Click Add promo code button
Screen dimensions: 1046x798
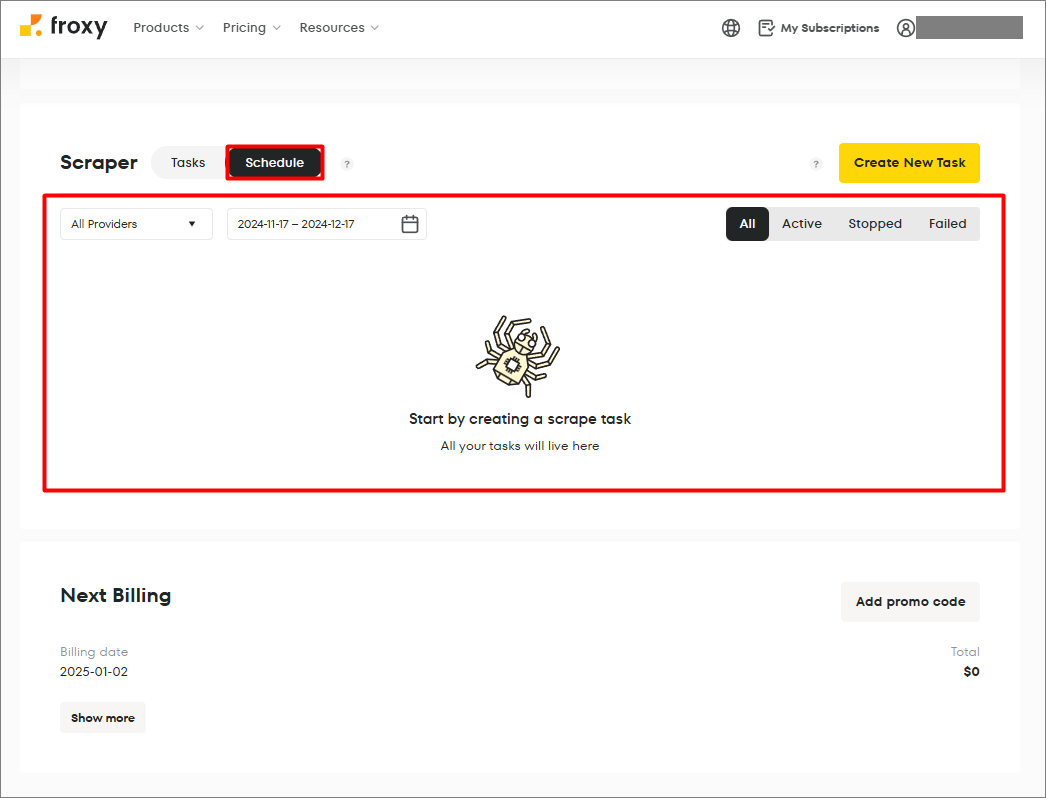tap(910, 602)
